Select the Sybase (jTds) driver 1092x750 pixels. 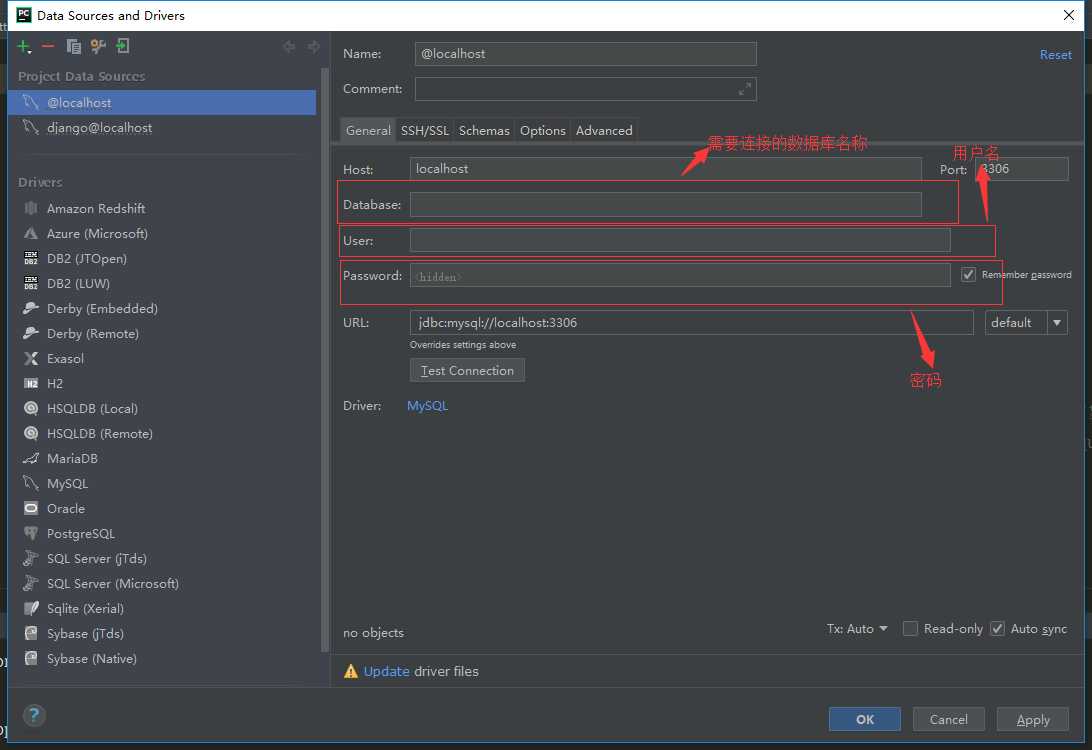point(86,634)
